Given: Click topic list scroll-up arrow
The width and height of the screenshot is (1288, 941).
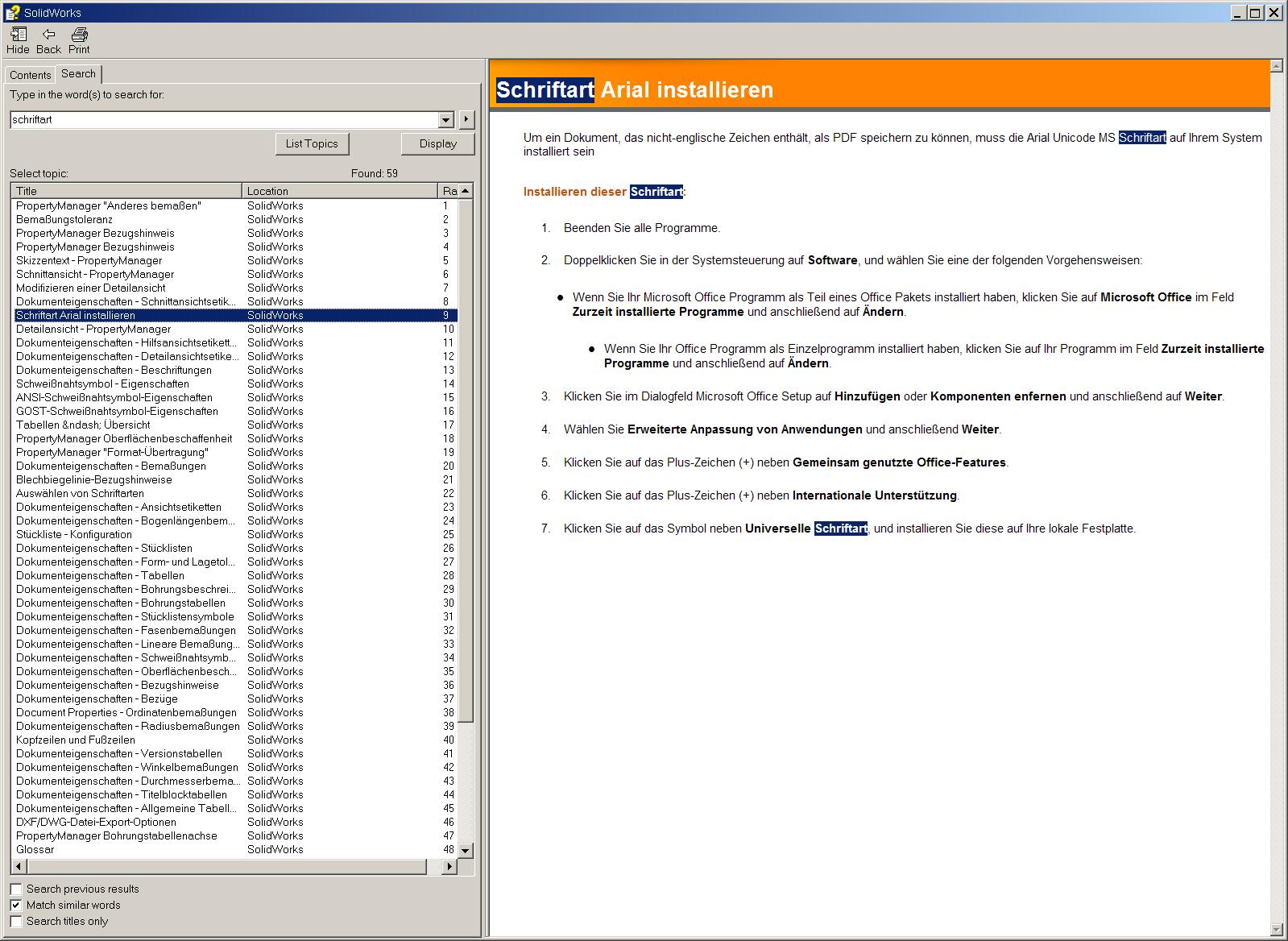Looking at the screenshot, I should click(x=466, y=191).
